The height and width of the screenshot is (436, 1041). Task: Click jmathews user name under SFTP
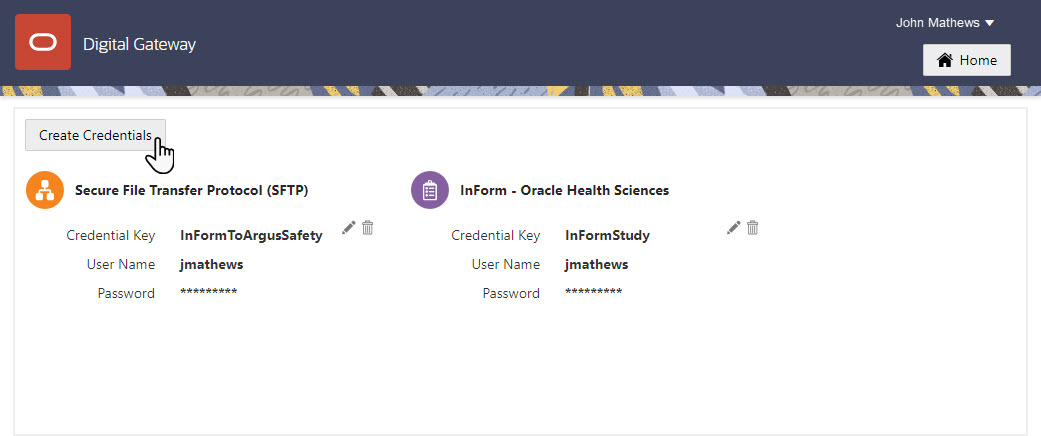(x=211, y=265)
